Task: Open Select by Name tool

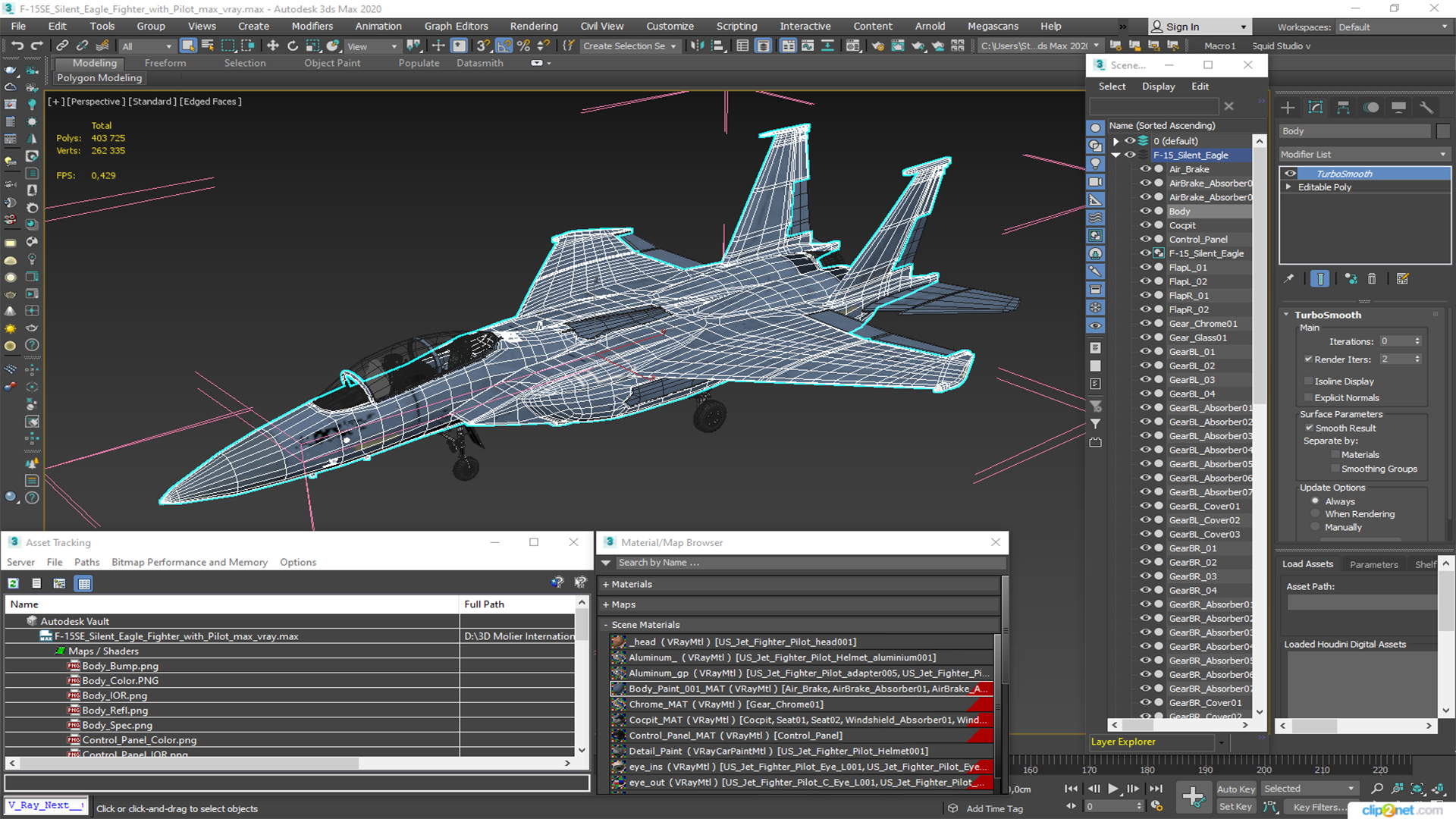Action: (x=208, y=46)
